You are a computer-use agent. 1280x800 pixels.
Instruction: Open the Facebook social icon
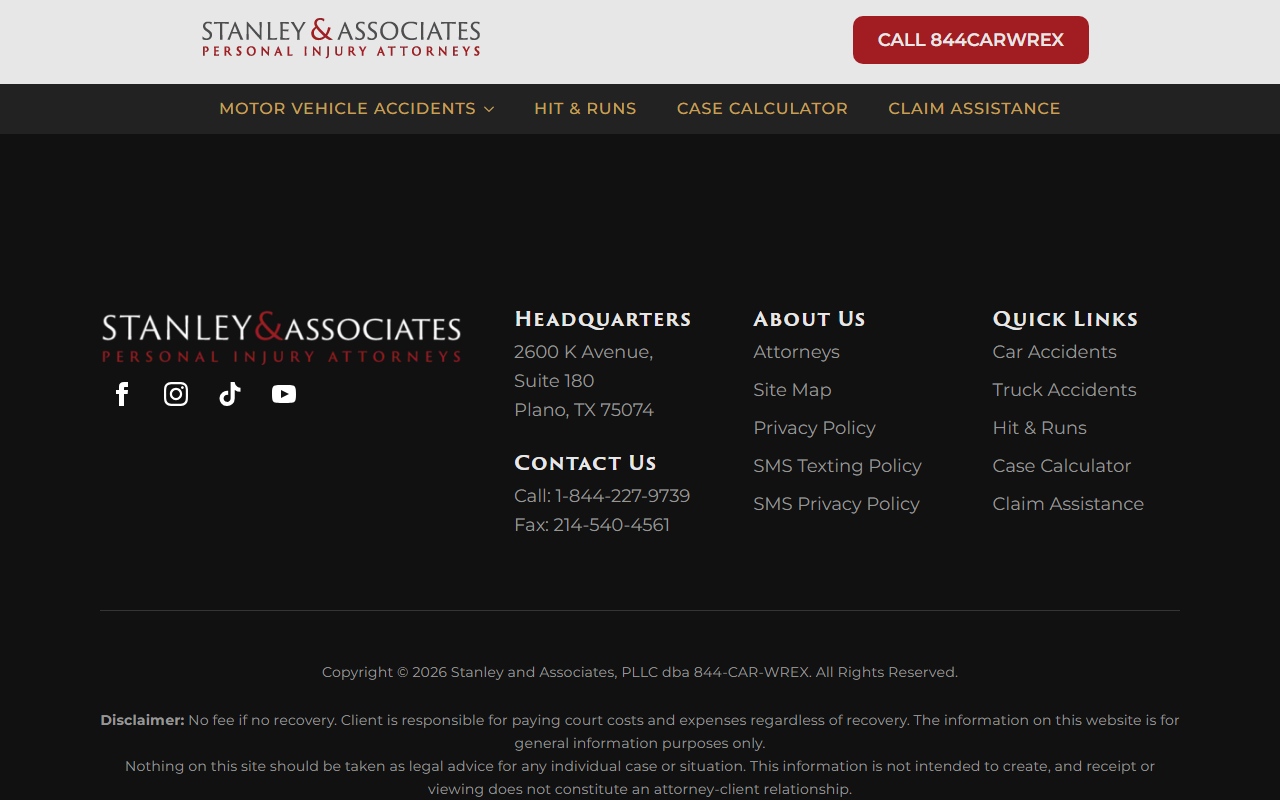click(122, 394)
